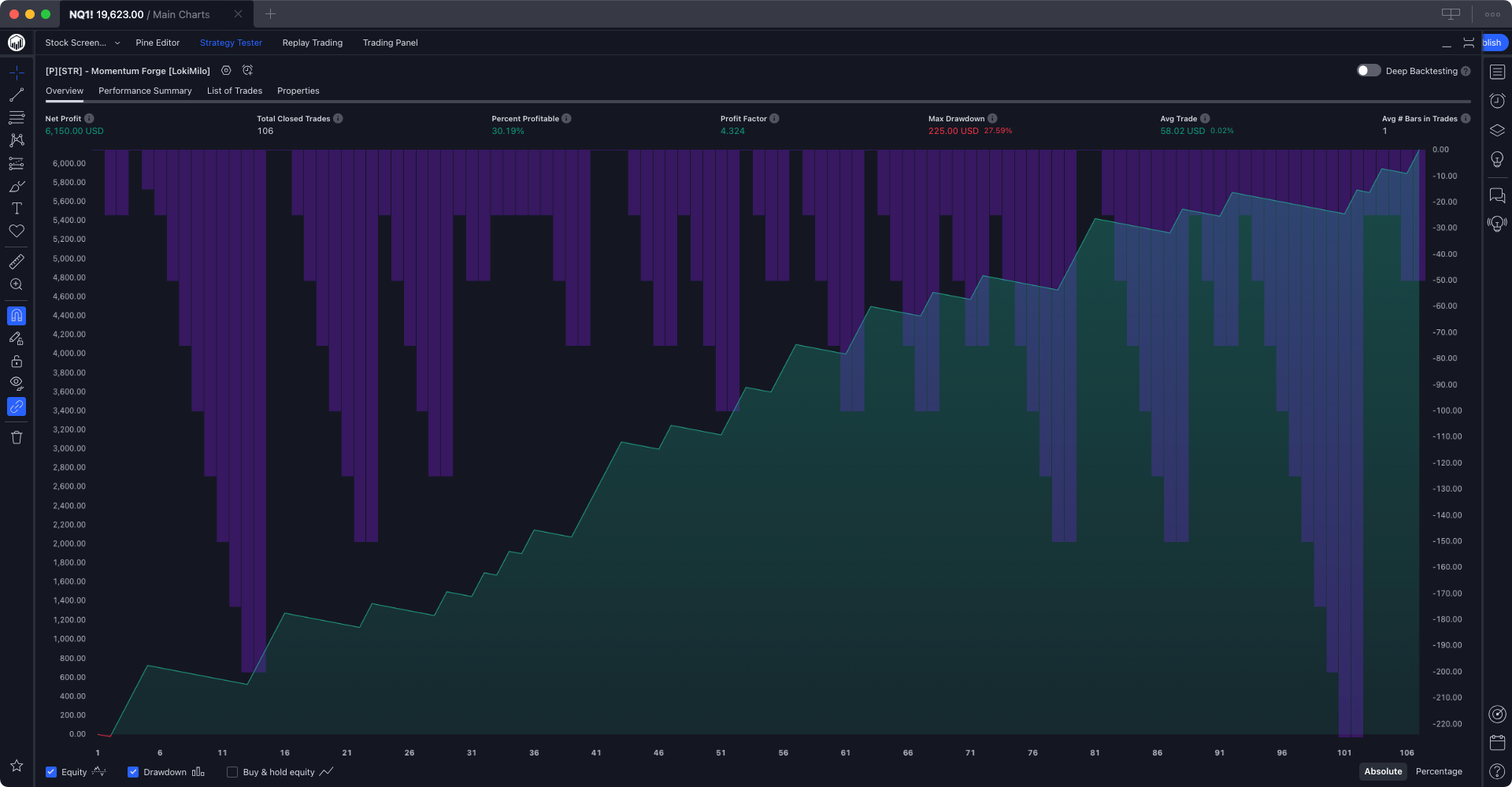
Task: Show Percent Profitable info icon
Action: click(x=566, y=118)
